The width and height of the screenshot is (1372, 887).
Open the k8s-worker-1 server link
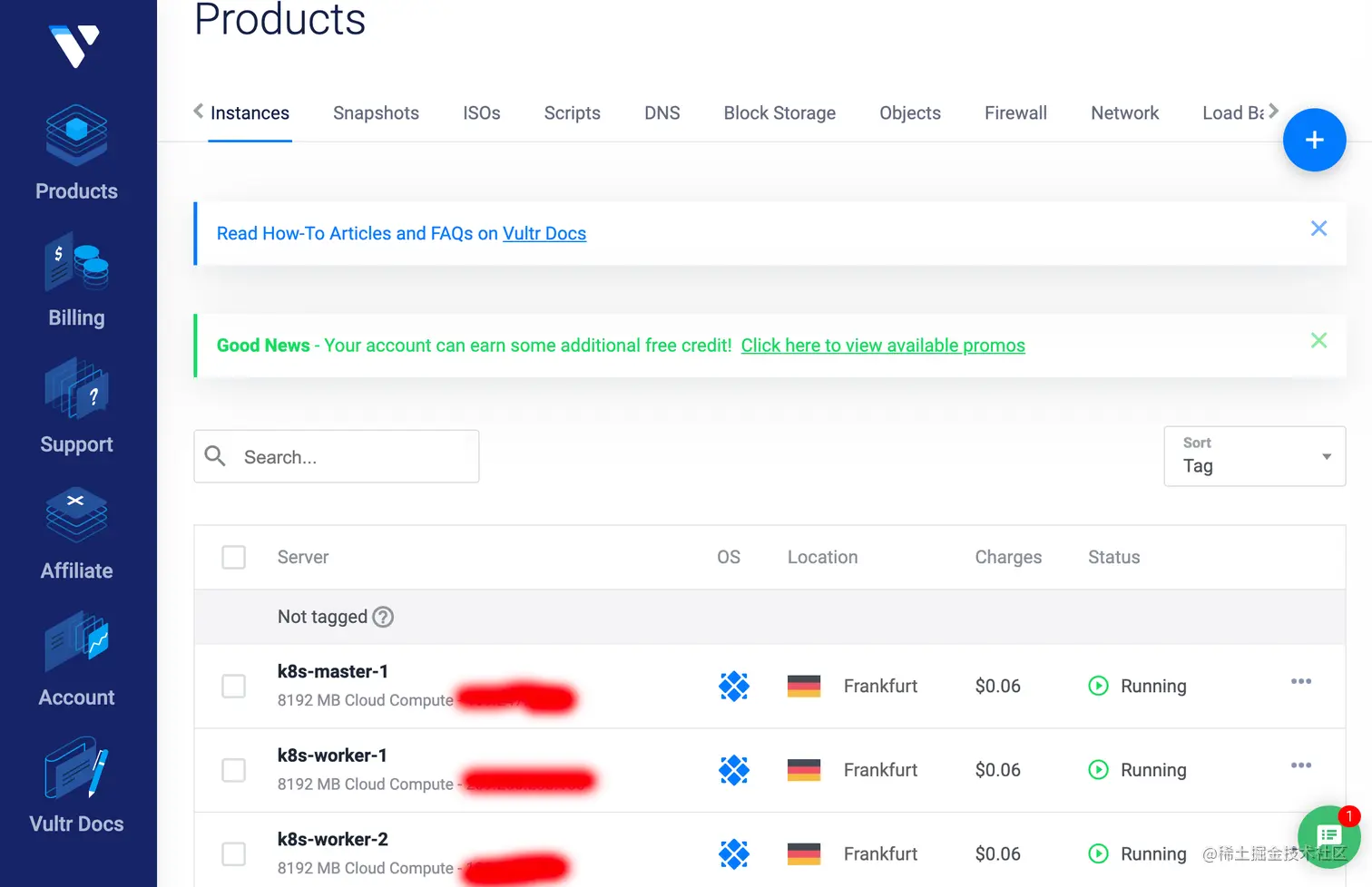(332, 755)
